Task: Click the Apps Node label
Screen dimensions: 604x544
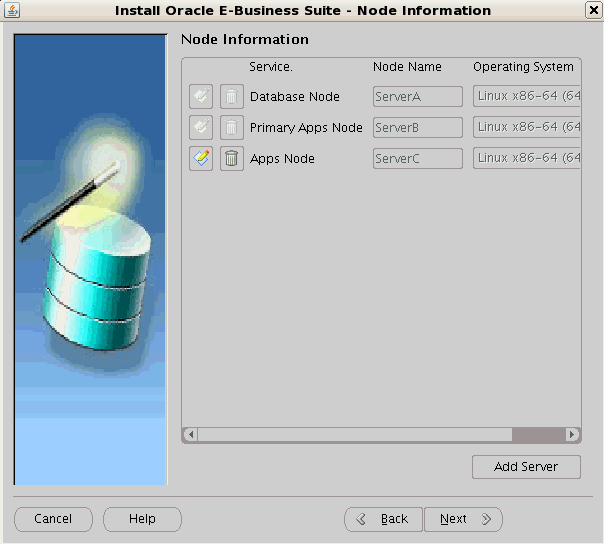Action: coord(282,159)
